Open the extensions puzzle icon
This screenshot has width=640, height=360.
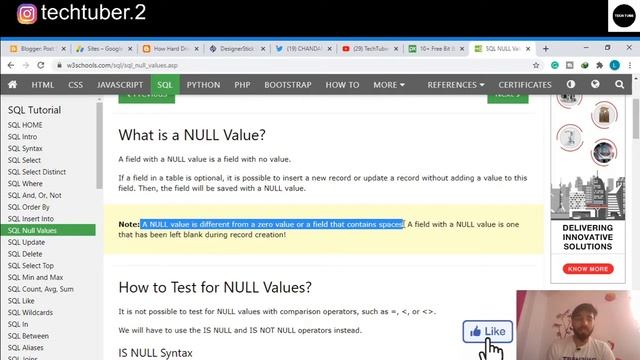pyautogui.click(x=600, y=65)
